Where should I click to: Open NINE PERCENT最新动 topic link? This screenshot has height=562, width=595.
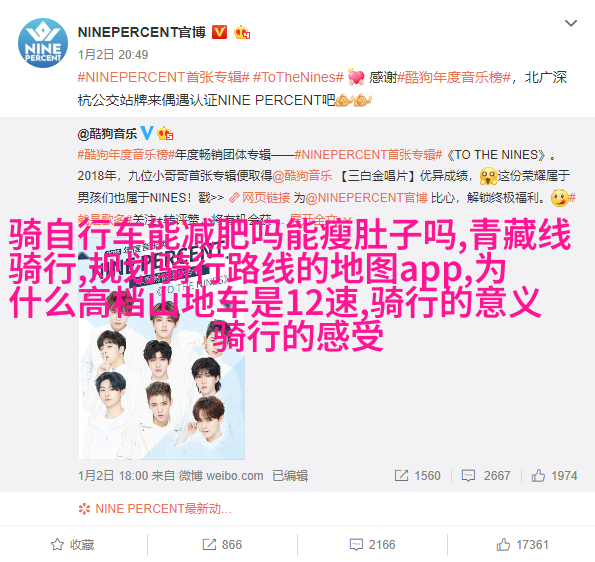point(155,508)
